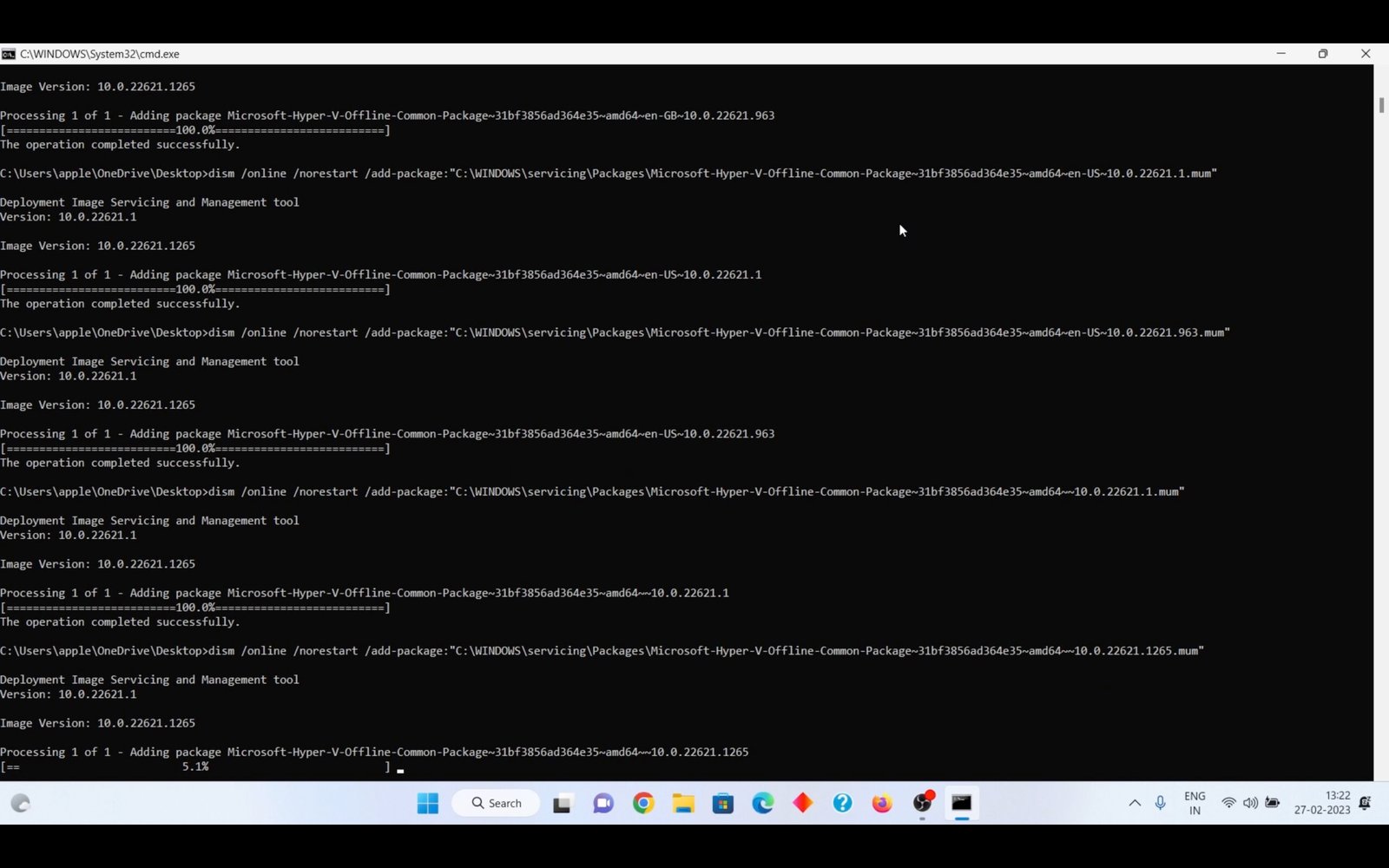Click the cmd.exe window vertical scrollbar
This screenshot has height=868, width=1389.
tap(1380, 434)
